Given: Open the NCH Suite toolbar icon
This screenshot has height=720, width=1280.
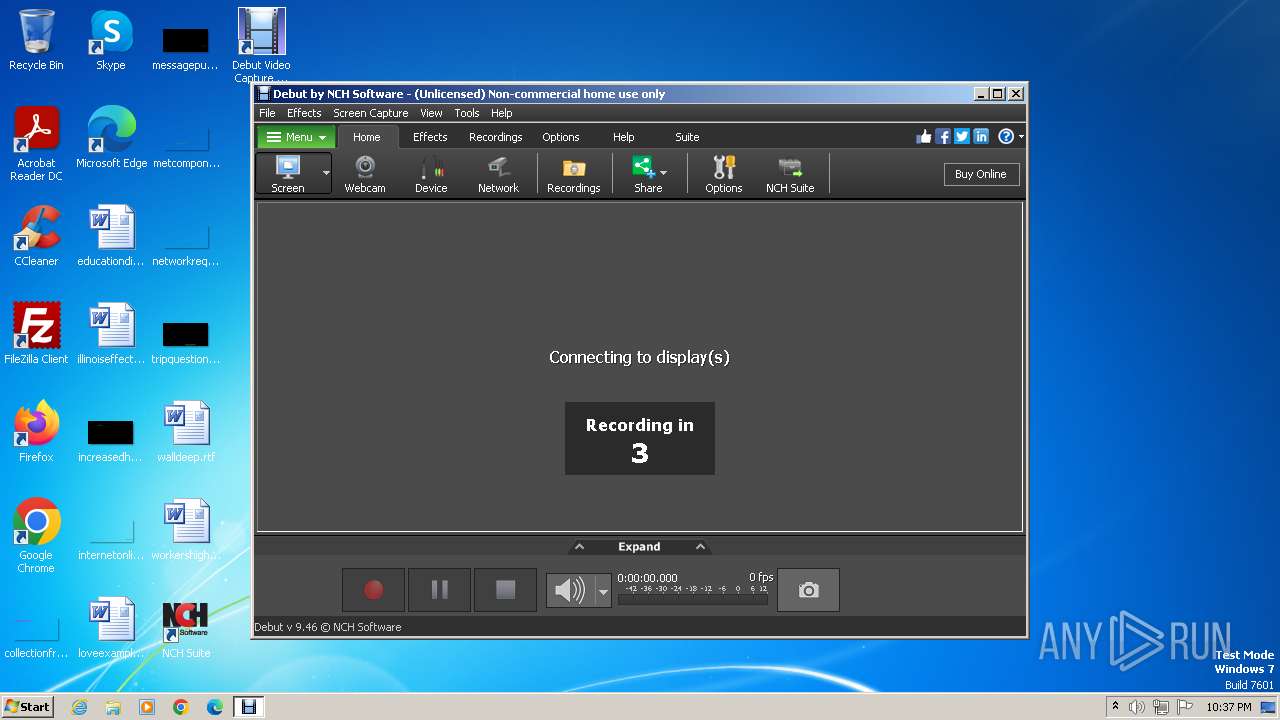Looking at the screenshot, I should 790,174.
